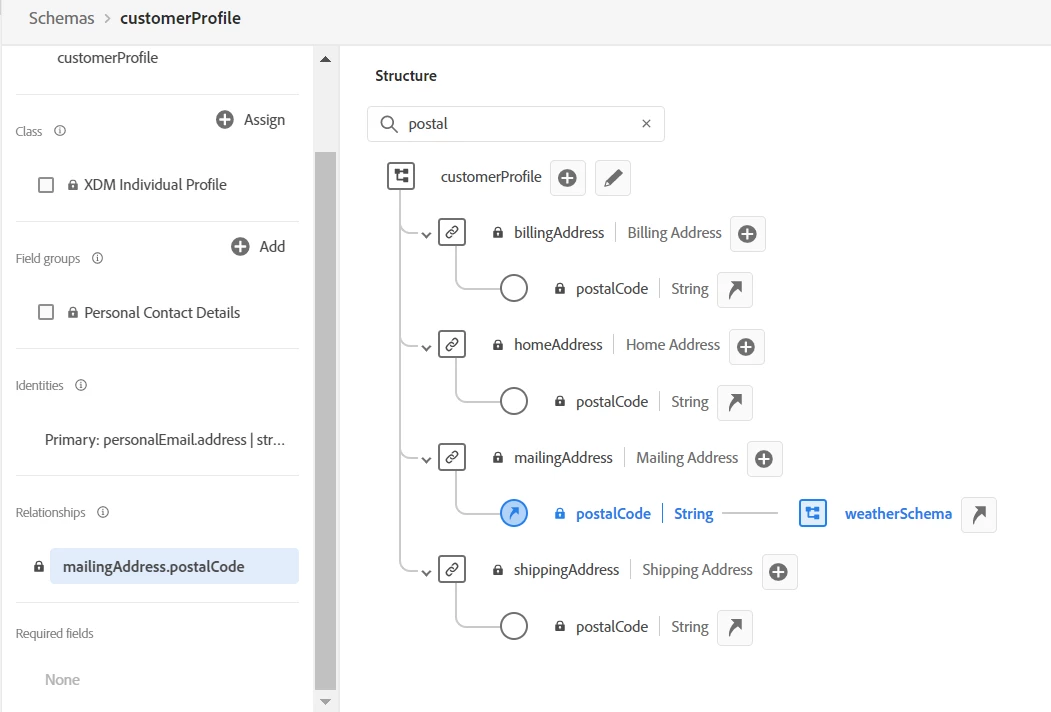Add a field to billingAddress with plus icon

click(x=747, y=234)
